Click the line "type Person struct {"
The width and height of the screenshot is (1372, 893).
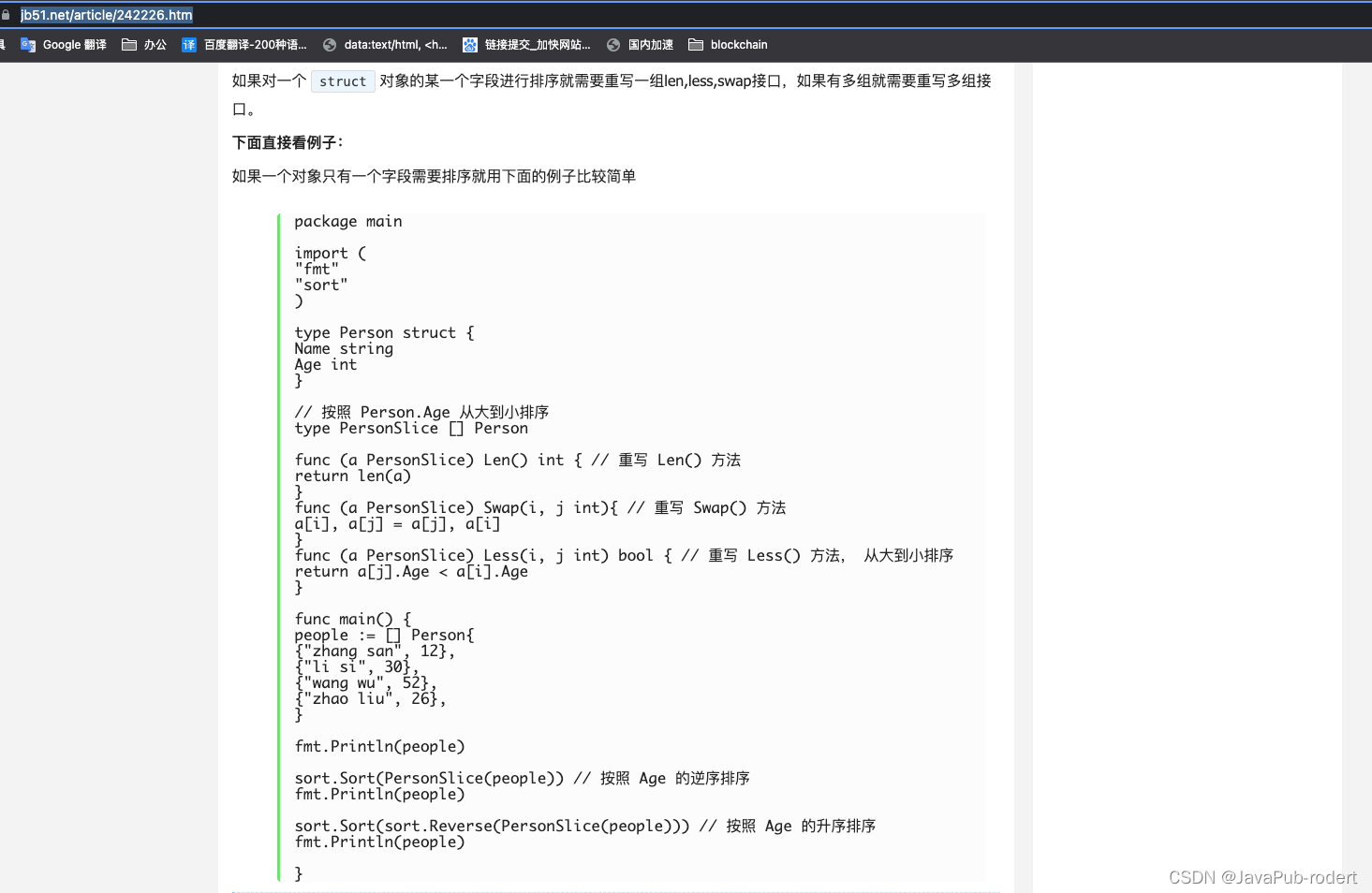coord(385,333)
